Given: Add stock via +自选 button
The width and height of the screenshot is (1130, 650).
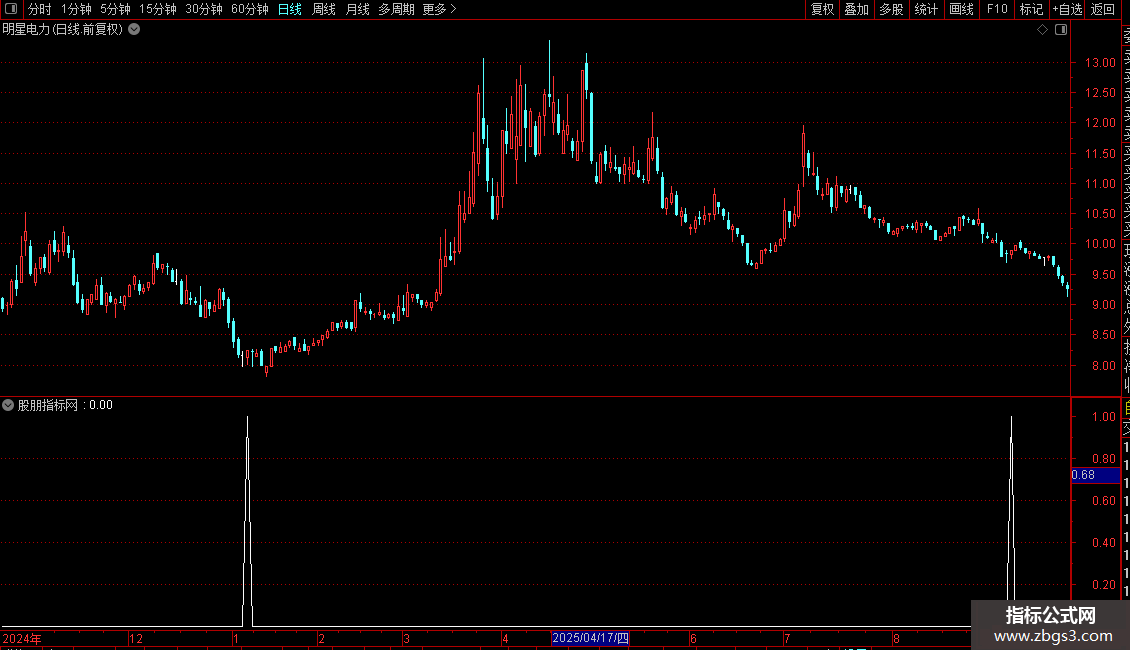Looking at the screenshot, I should pyautogui.click(x=1067, y=9).
